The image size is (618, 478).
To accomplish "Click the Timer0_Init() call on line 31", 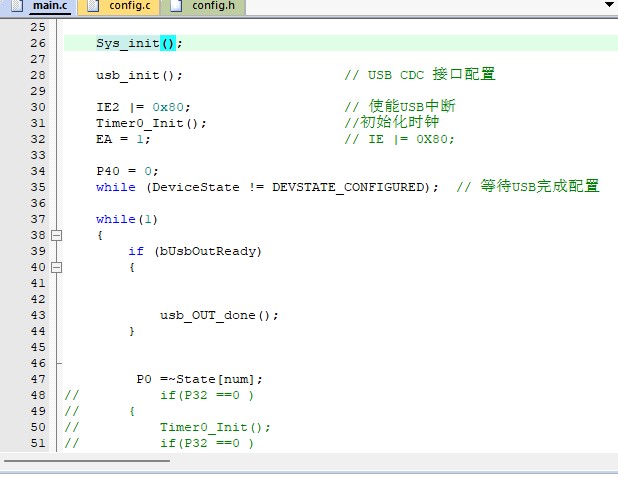I will 151,123.
